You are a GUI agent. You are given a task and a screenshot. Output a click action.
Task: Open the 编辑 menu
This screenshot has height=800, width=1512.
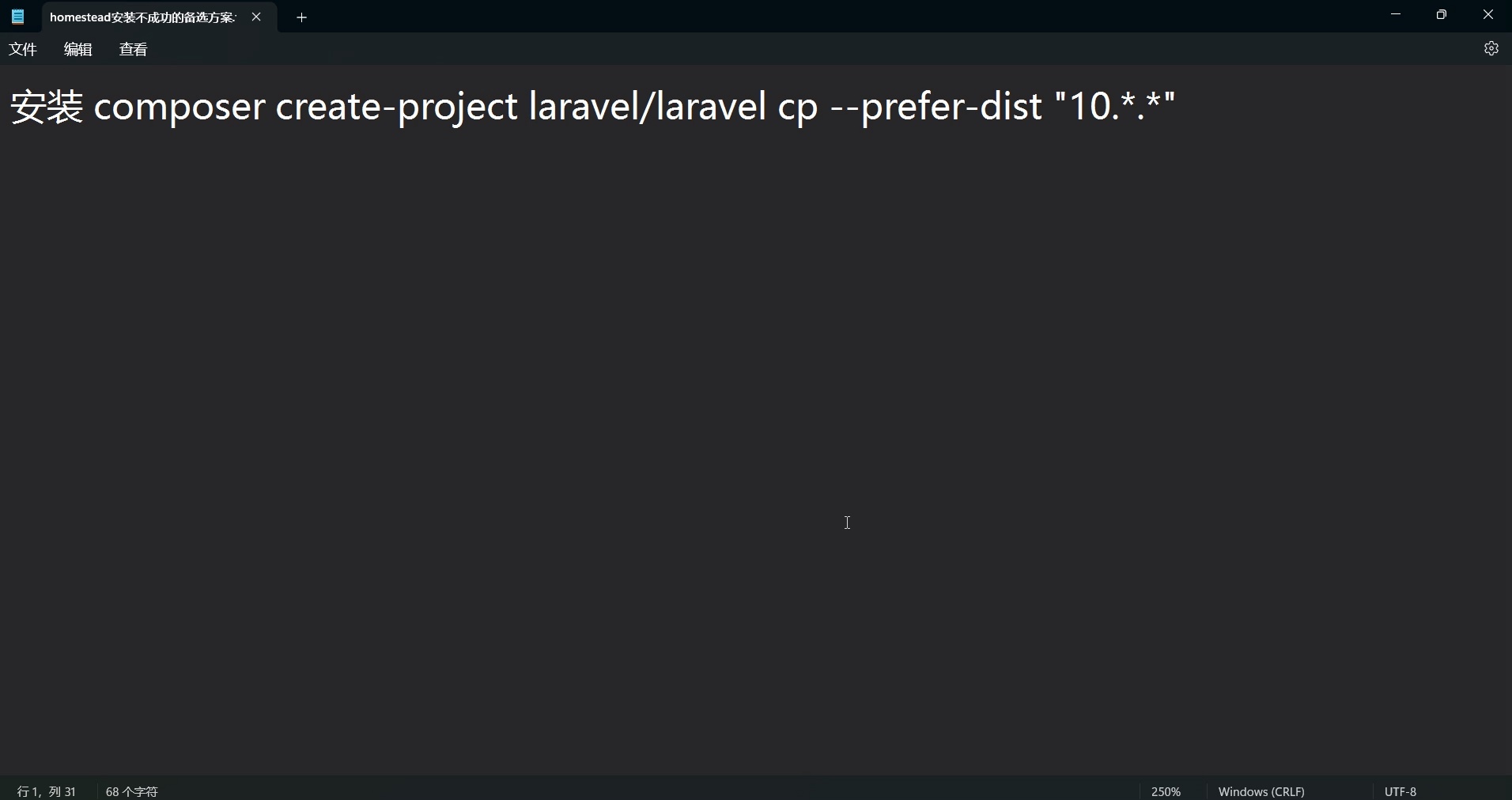77,49
